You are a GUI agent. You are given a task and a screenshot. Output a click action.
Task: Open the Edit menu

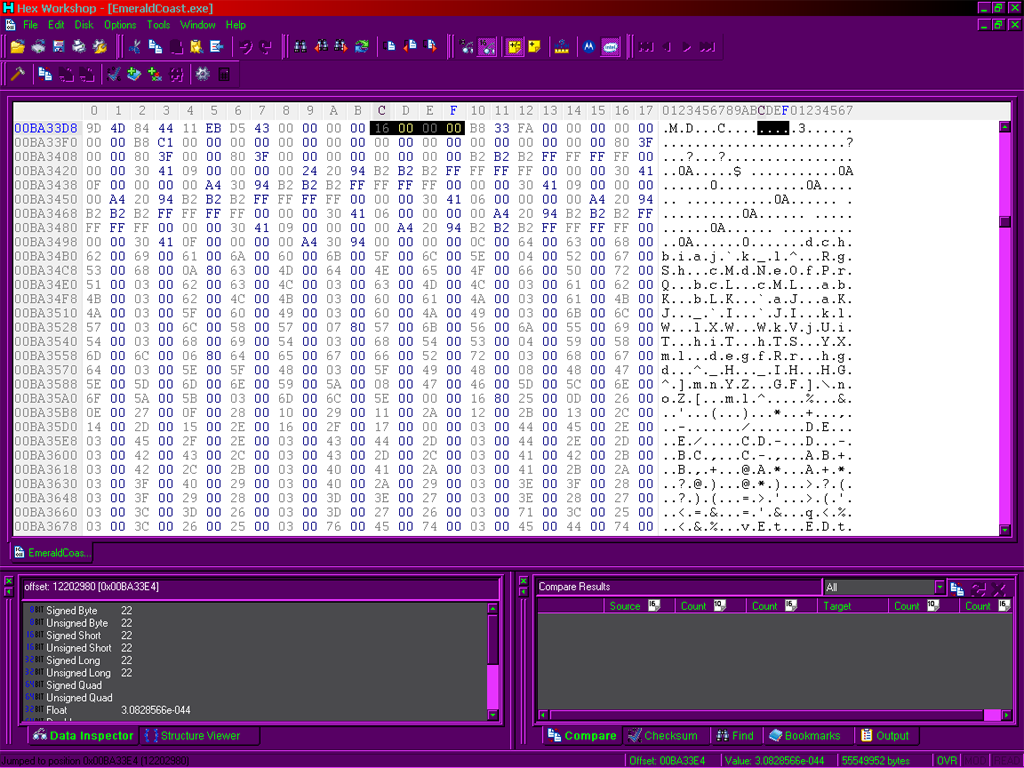[56, 25]
